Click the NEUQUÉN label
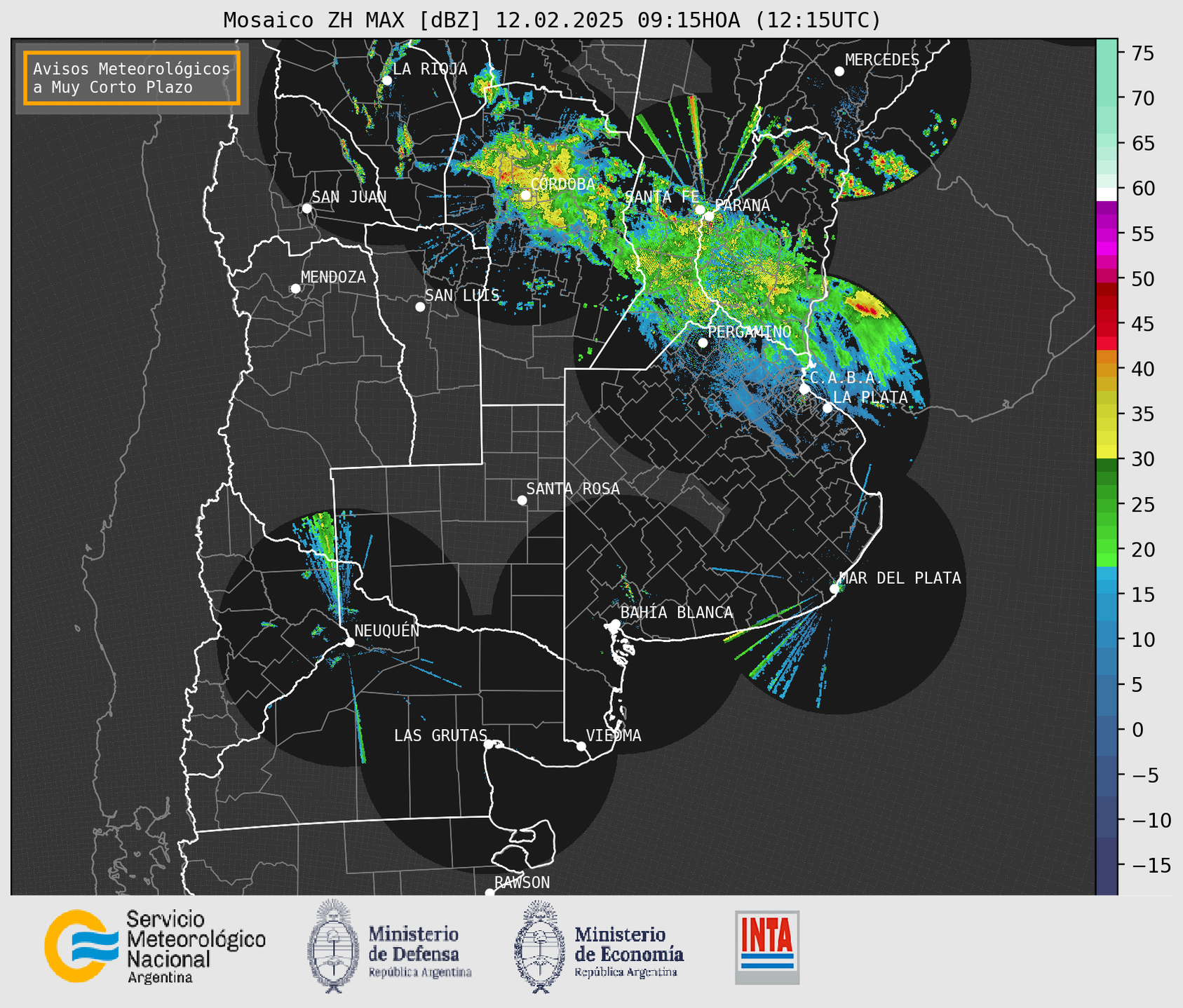This screenshot has height=1008, width=1183. (x=387, y=630)
